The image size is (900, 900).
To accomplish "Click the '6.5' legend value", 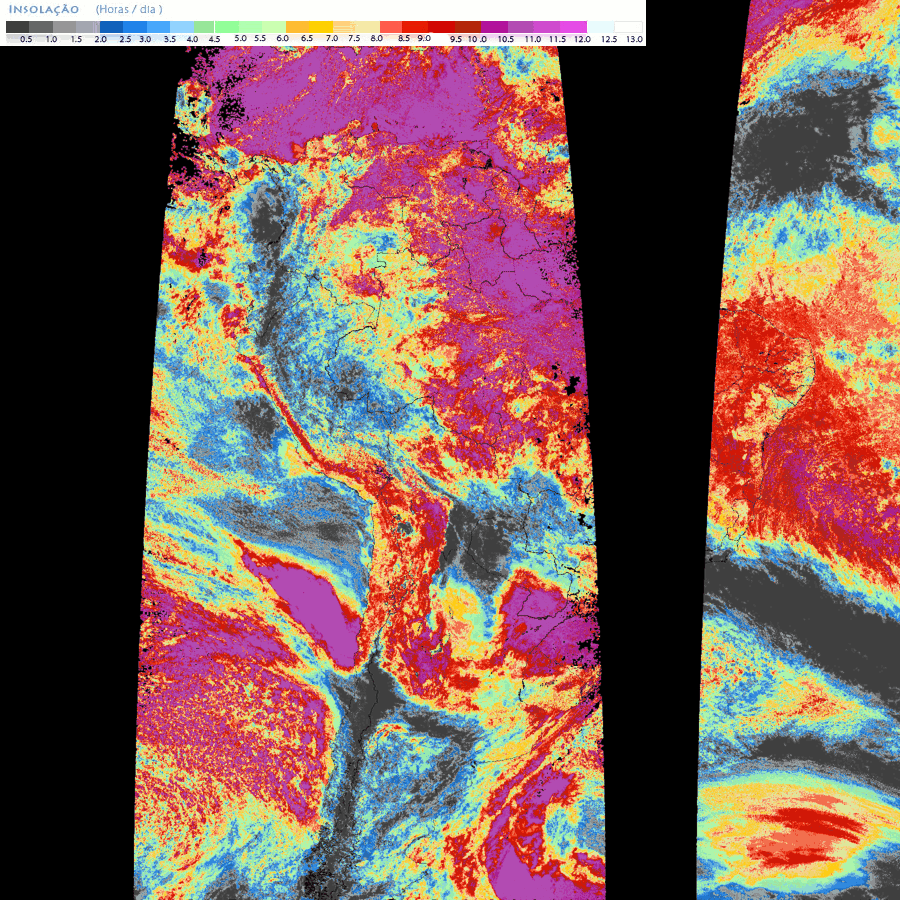I will (307, 38).
